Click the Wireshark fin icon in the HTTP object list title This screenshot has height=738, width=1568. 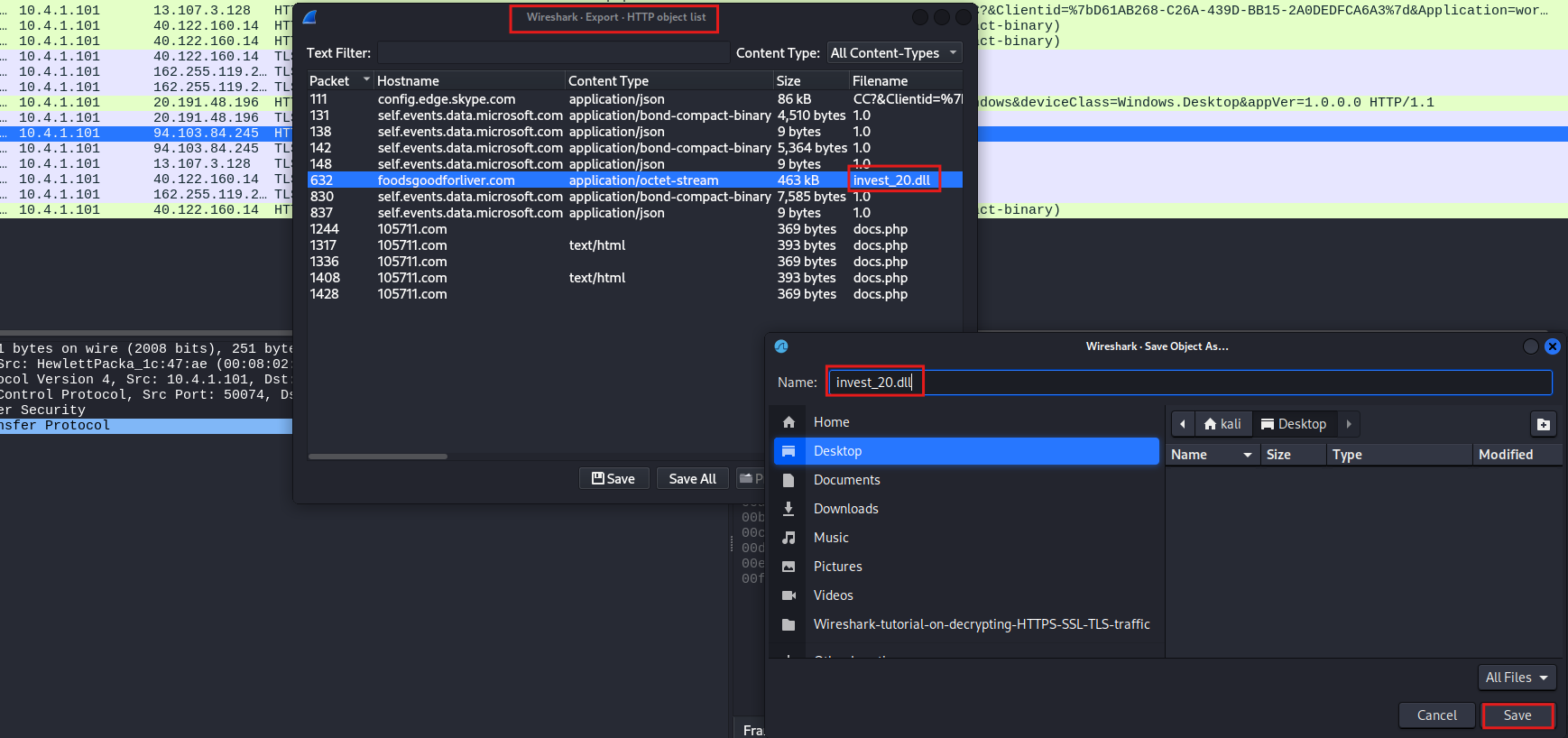tap(310, 17)
